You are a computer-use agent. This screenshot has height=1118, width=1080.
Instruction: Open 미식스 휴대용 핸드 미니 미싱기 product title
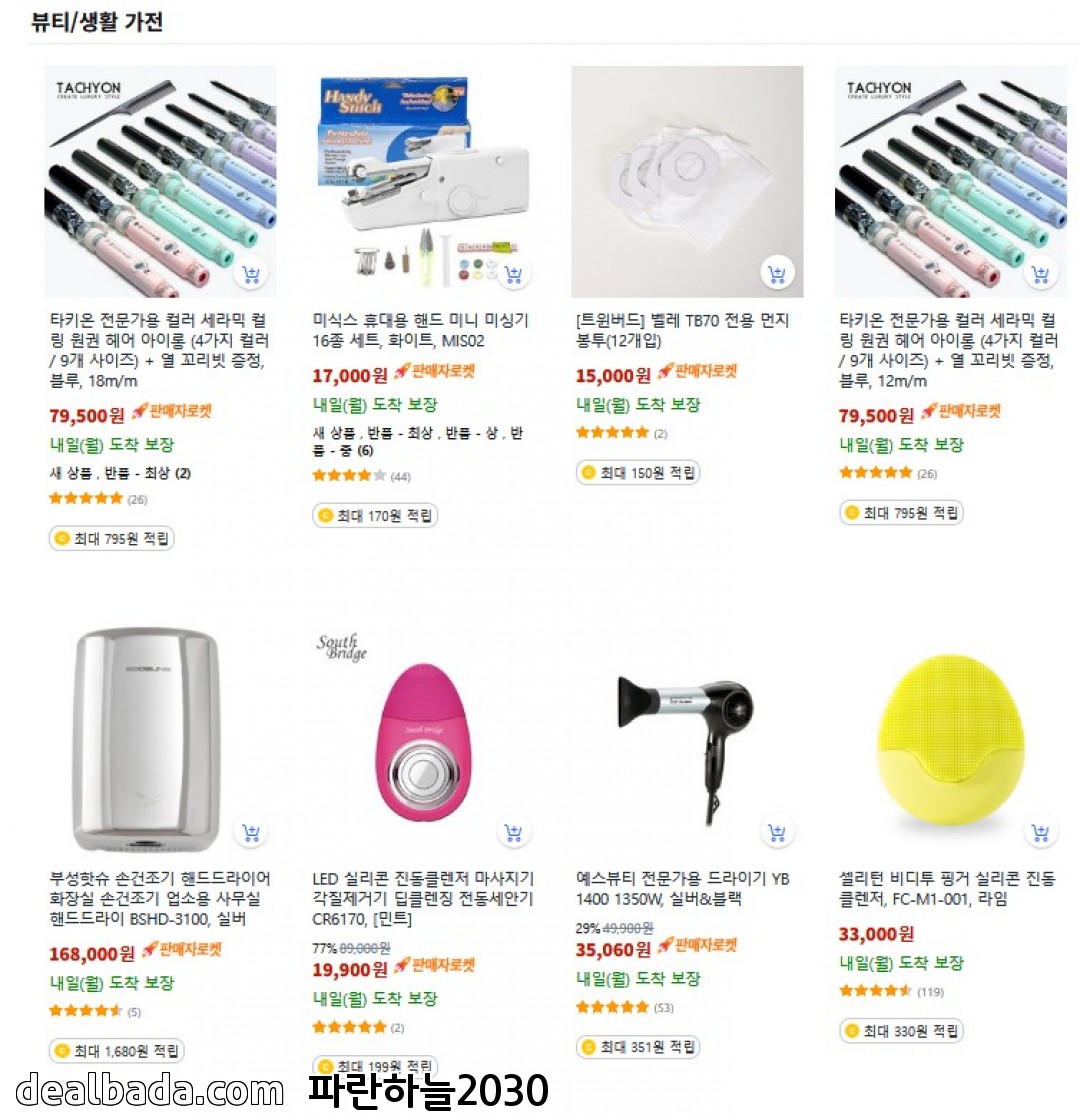point(420,330)
